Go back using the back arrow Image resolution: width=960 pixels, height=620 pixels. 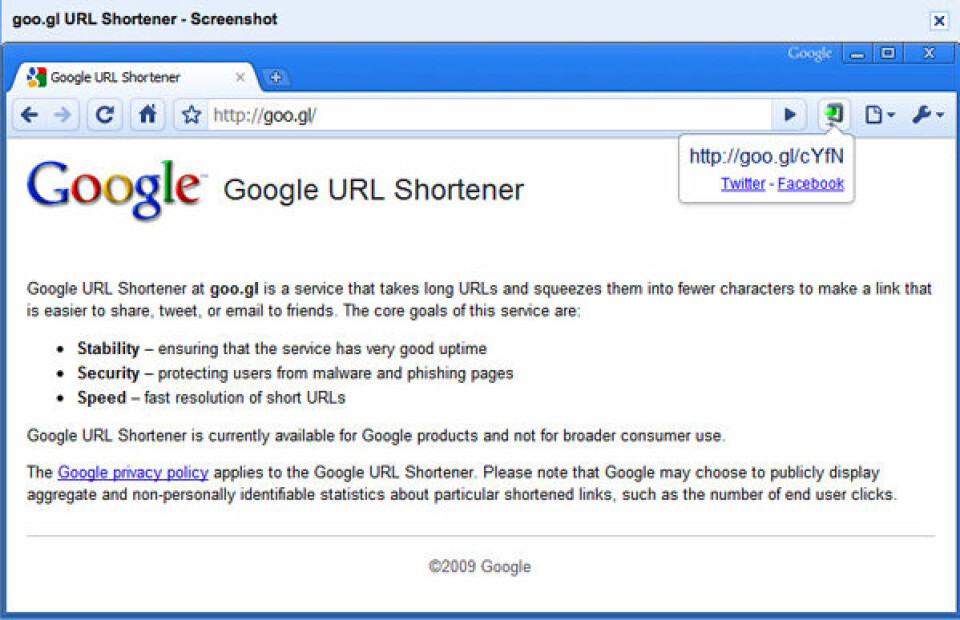29,114
